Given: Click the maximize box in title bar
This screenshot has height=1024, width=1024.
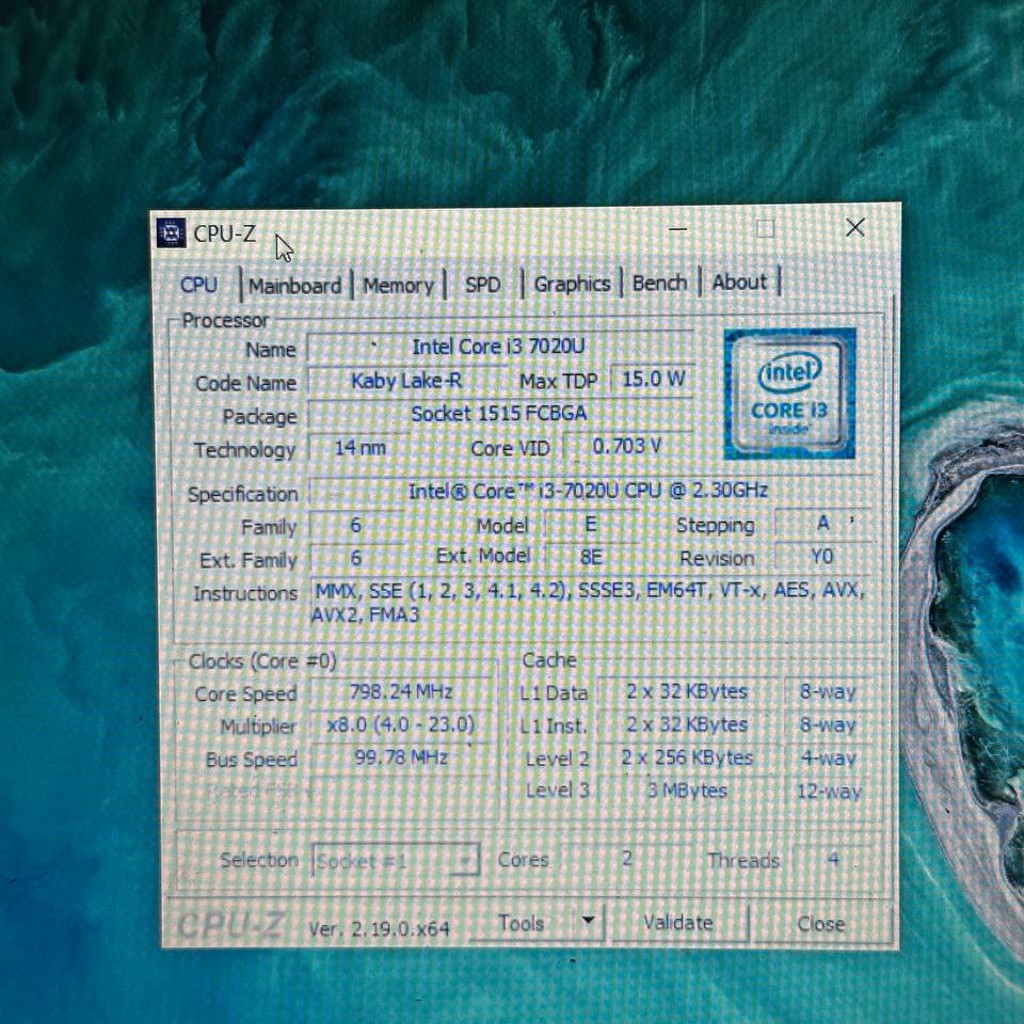Looking at the screenshot, I should (x=765, y=229).
